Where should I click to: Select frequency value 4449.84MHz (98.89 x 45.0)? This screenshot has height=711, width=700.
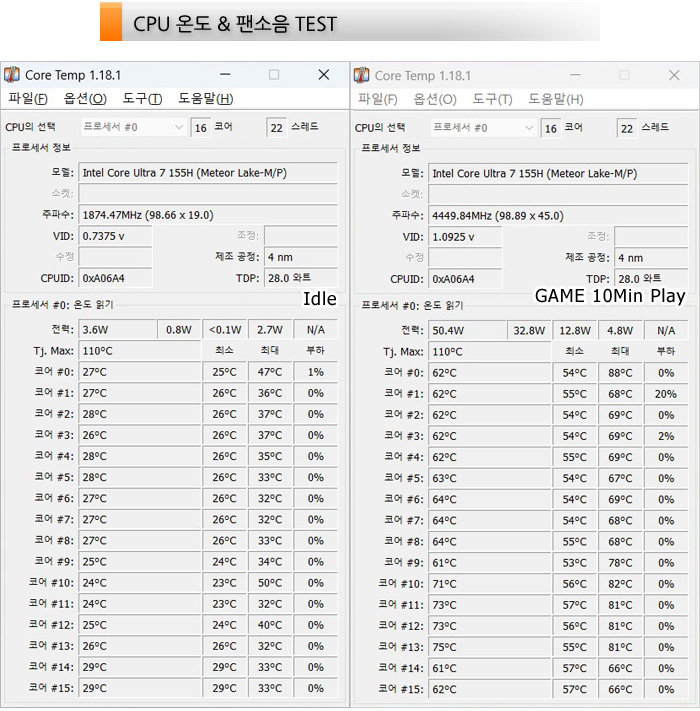point(558,216)
